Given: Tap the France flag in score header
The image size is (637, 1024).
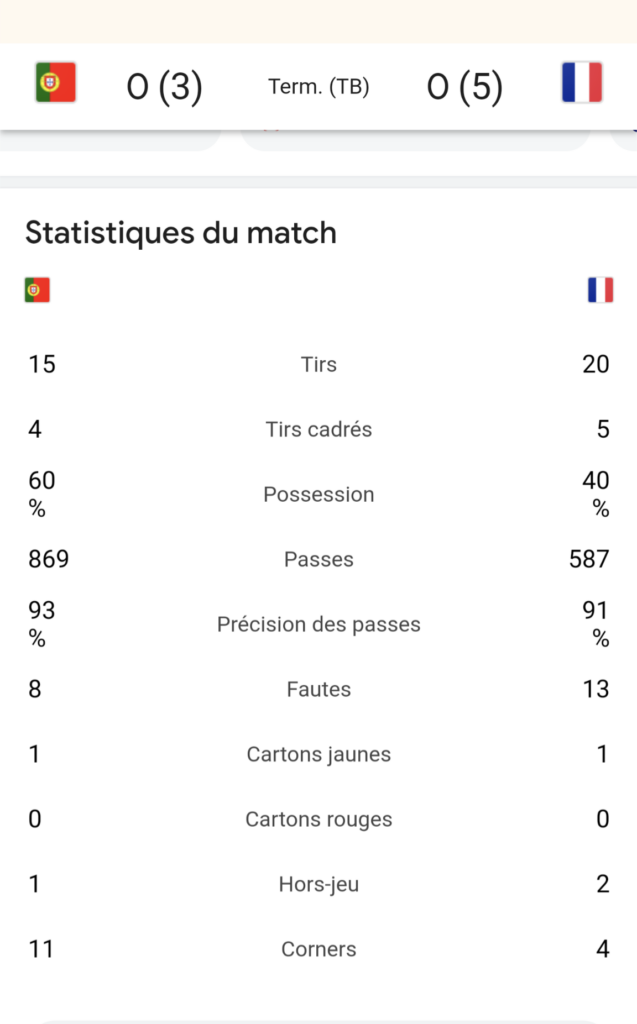Looking at the screenshot, I should tap(581, 82).
